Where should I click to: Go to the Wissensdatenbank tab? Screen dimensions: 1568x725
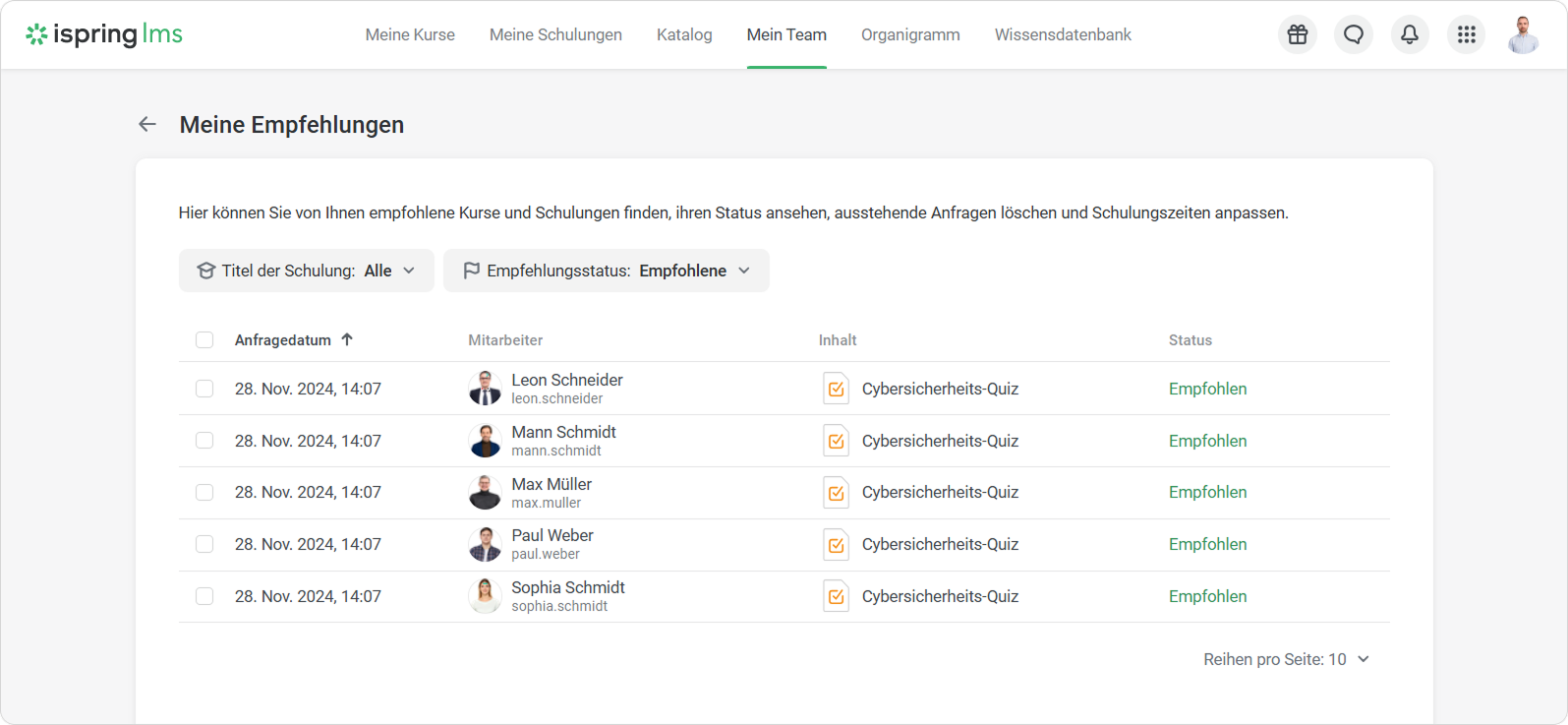point(1063,34)
